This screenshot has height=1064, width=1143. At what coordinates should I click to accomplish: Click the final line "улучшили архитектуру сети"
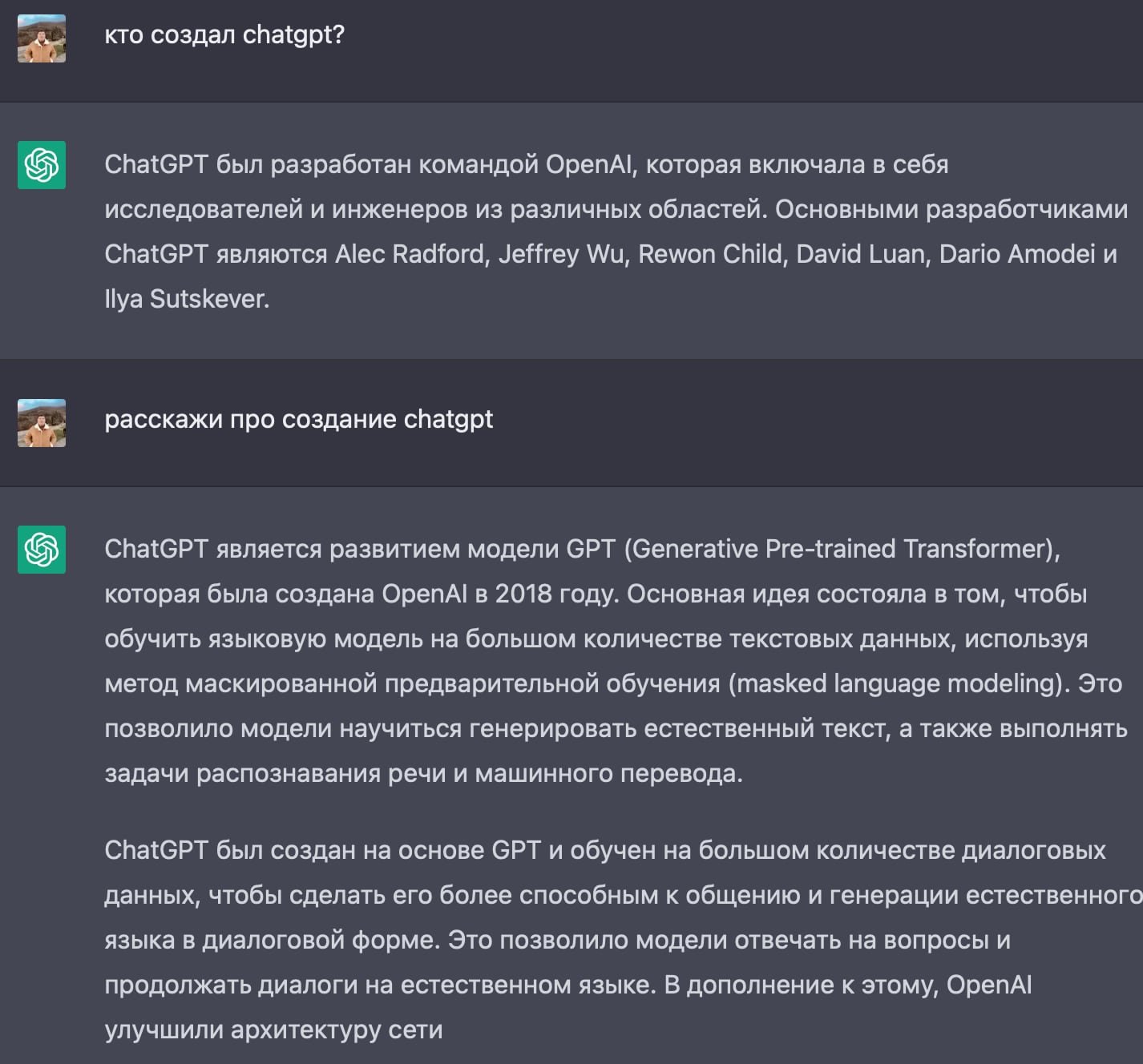273,1030
